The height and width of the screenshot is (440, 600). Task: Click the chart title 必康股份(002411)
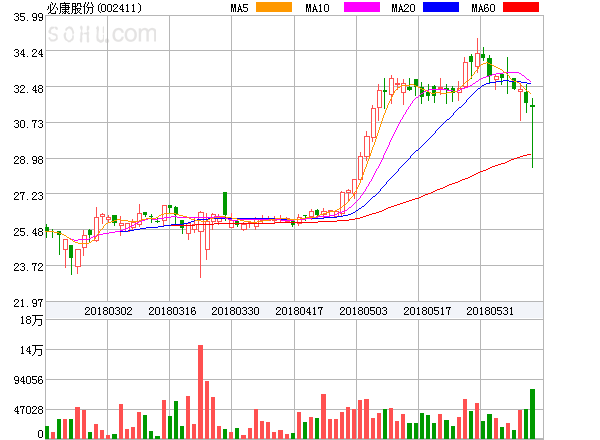point(94,8)
